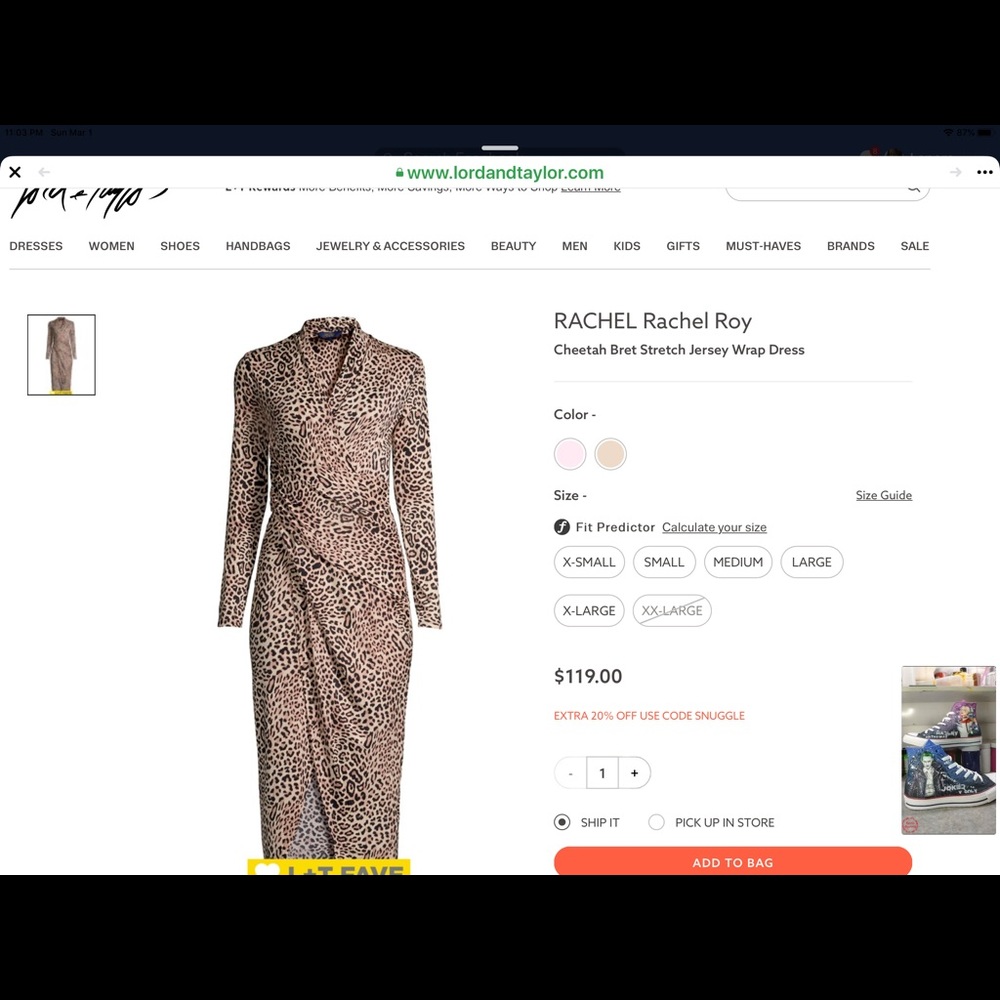
Task: Tap the browser back arrow
Action: [x=44, y=172]
